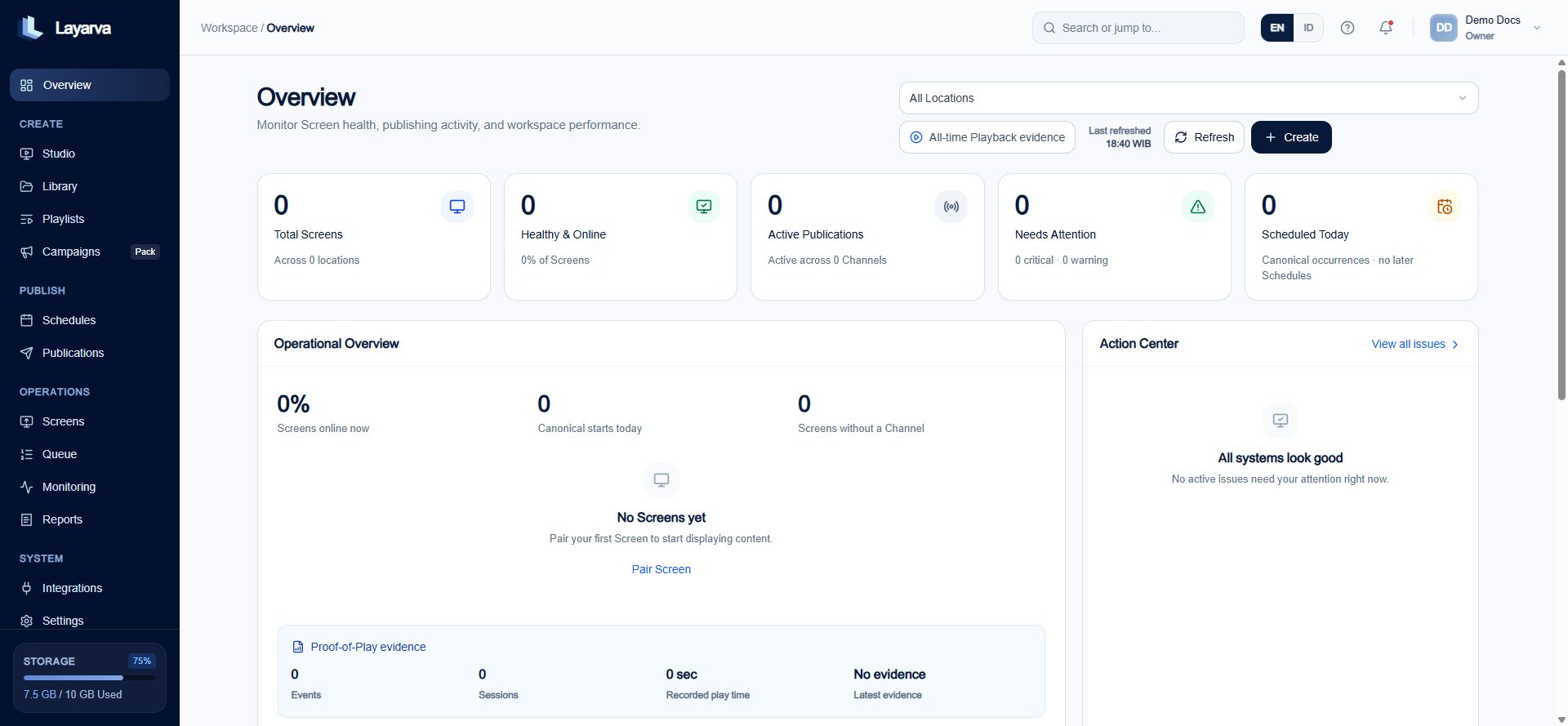Screen dimensions: 1568x726
Task: Go to Studio page
Action: (x=90, y=154)
